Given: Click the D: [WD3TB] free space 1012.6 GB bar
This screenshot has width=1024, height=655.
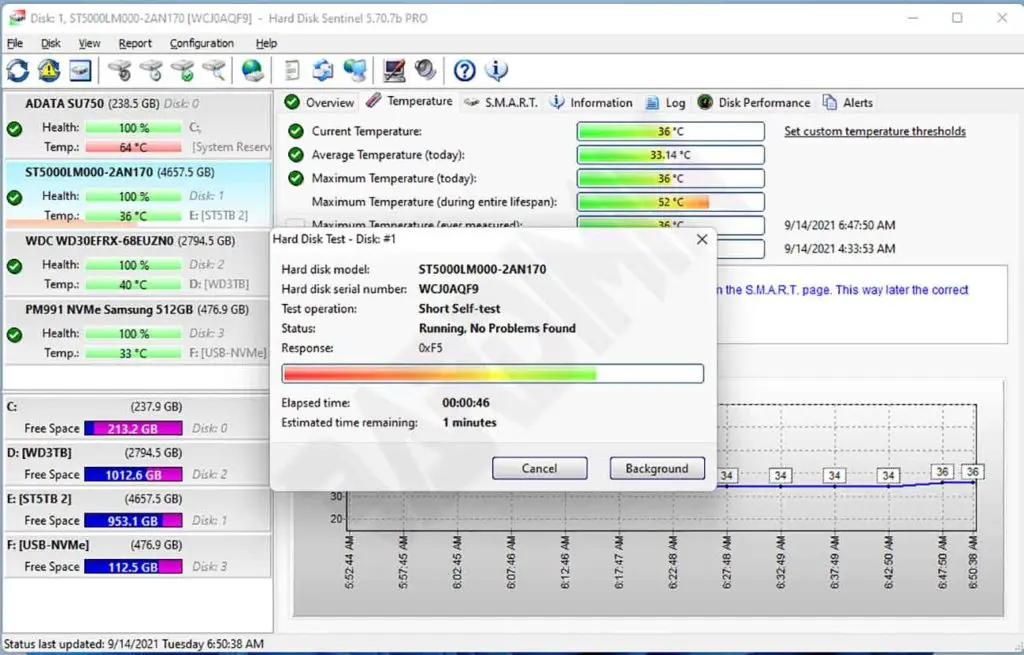Looking at the screenshot, I should 133,475.
